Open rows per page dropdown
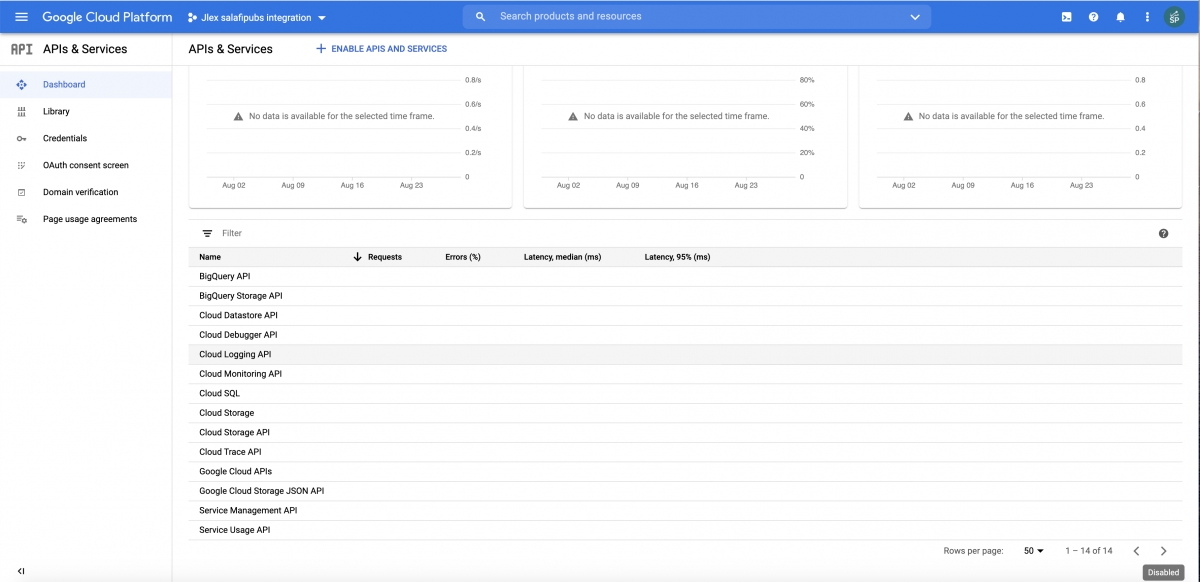 point(1033,551)
